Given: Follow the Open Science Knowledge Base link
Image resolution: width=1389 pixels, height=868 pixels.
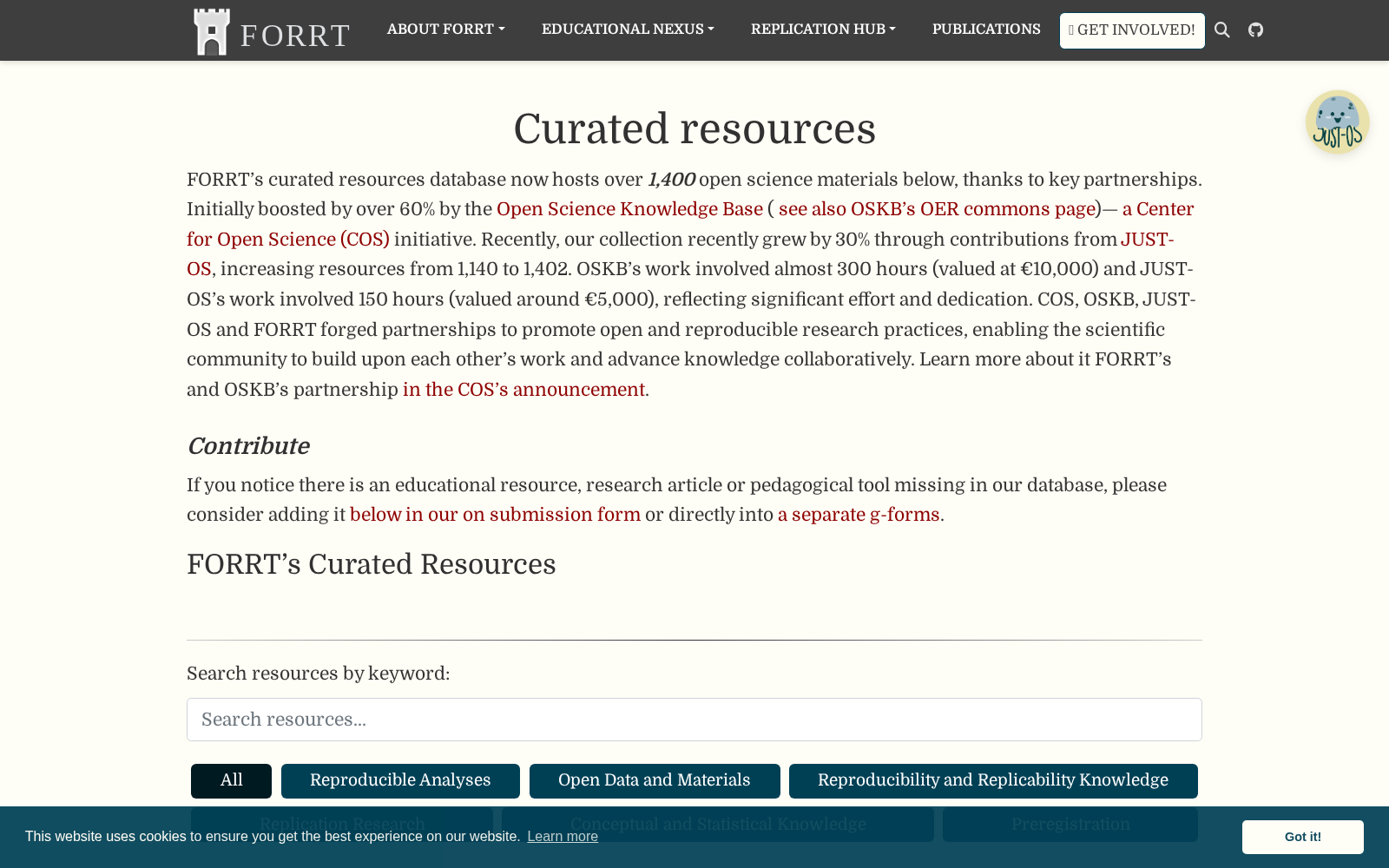Looking at the screenshot, I should (629, 209).
